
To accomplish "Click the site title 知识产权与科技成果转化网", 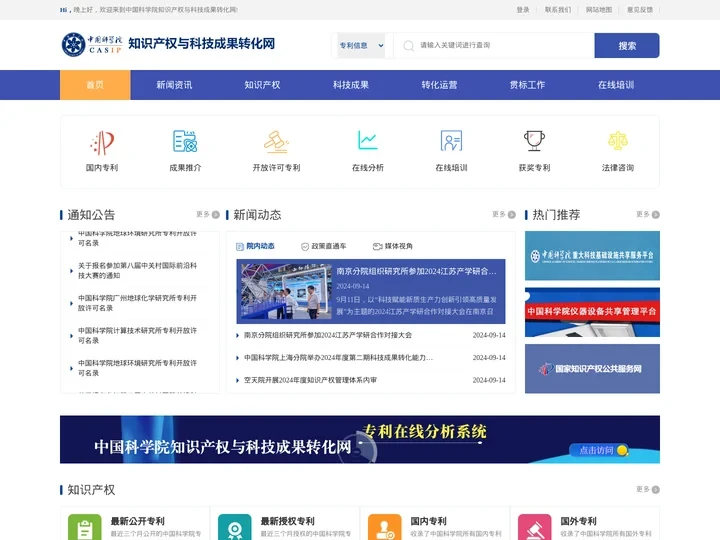I will click(202, 44).
